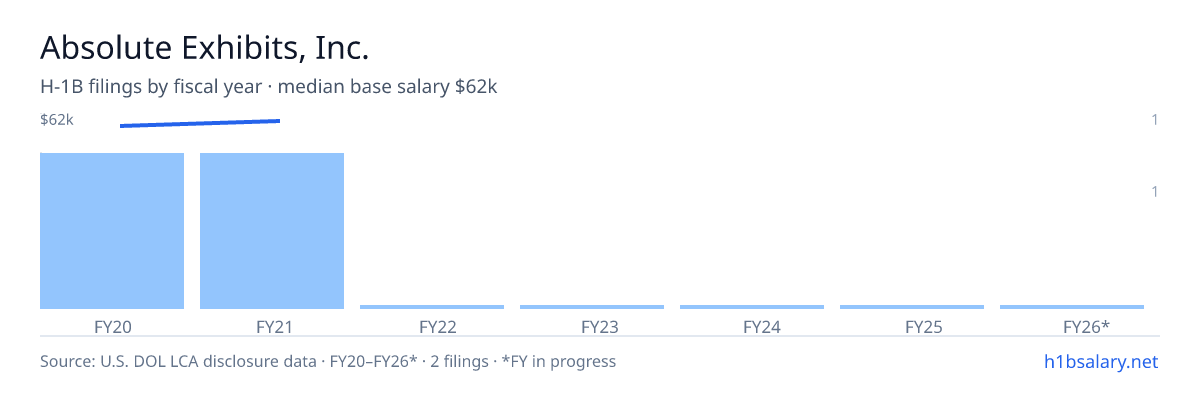This screenshot has width=1200, height=400.
Task: Click the FY26* axis label
Action: pos(1072,326)
